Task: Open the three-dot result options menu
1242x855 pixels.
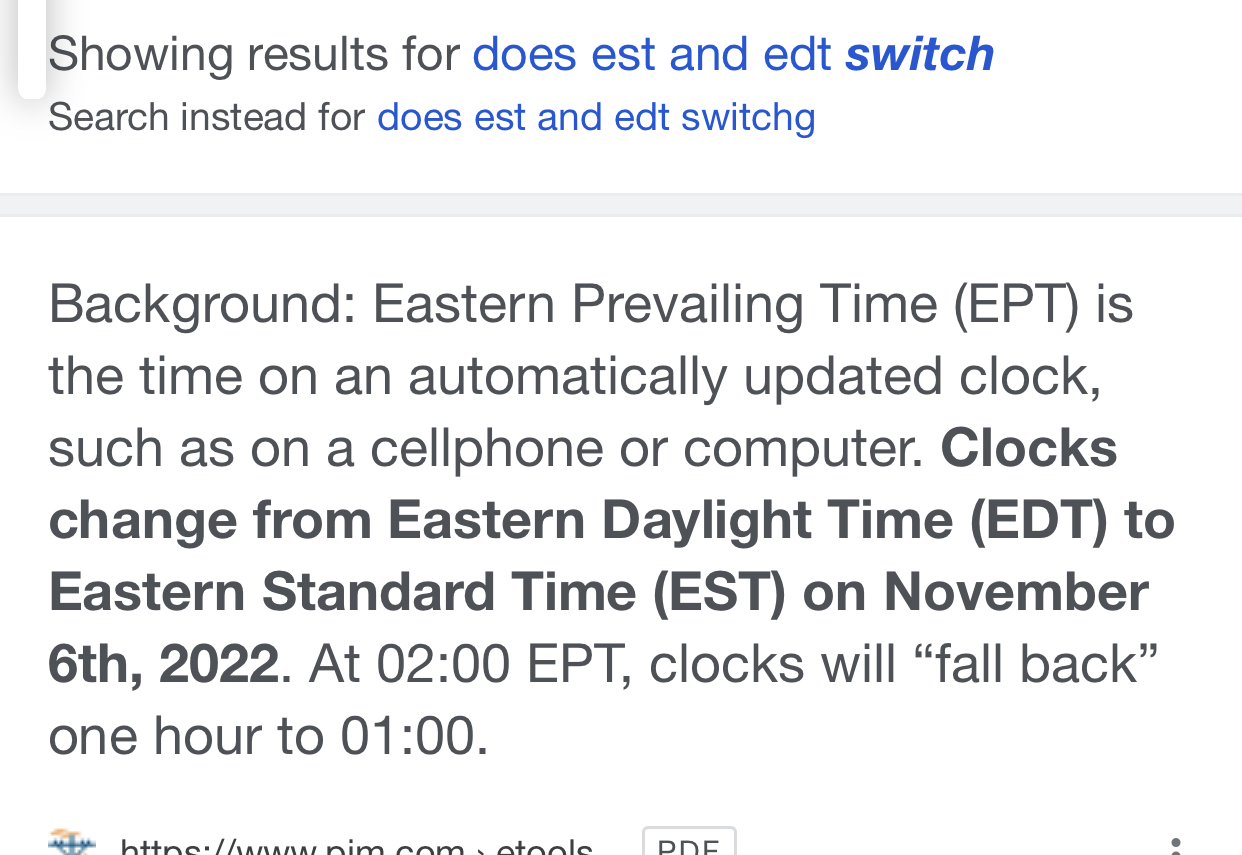Action: click(x=1177, y=846)
